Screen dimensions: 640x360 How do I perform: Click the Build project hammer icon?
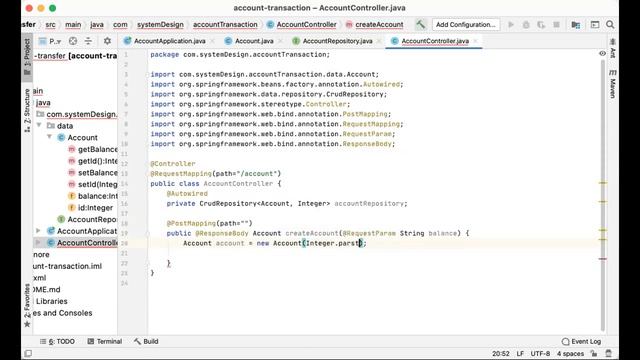click(420, 24)
